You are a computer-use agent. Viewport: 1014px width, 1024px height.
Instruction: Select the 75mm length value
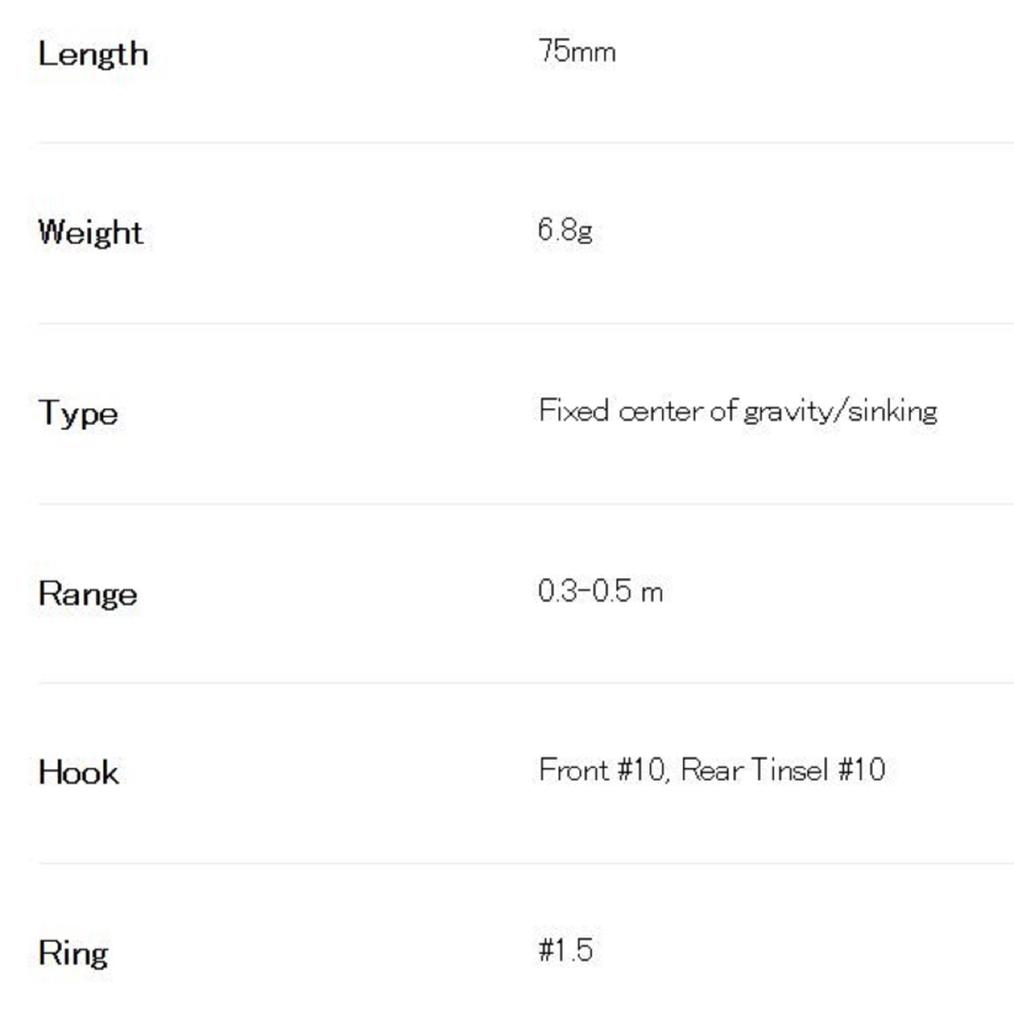coord(577,51)
